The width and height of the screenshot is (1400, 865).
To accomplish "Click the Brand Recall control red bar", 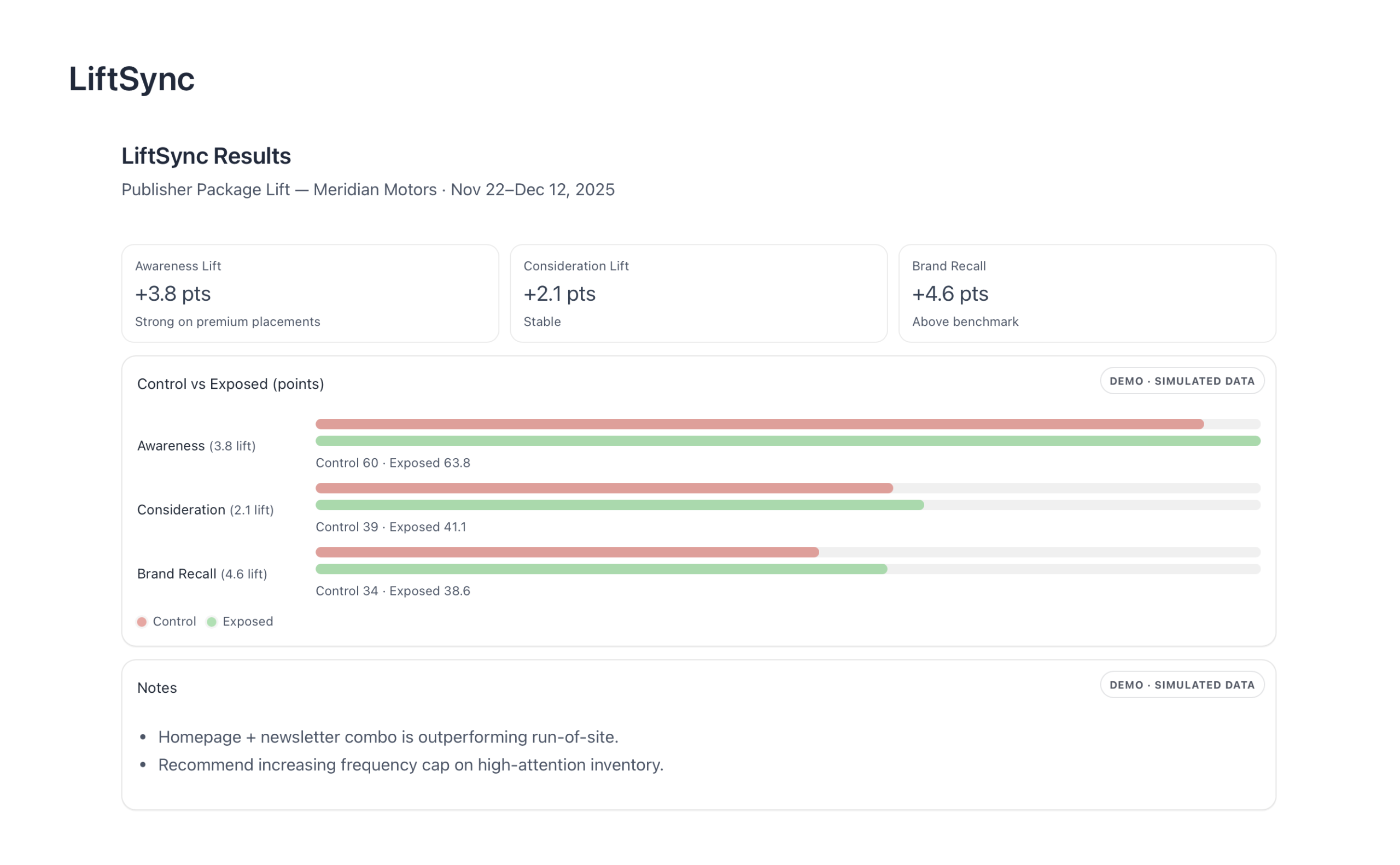I will pos(567,552).
